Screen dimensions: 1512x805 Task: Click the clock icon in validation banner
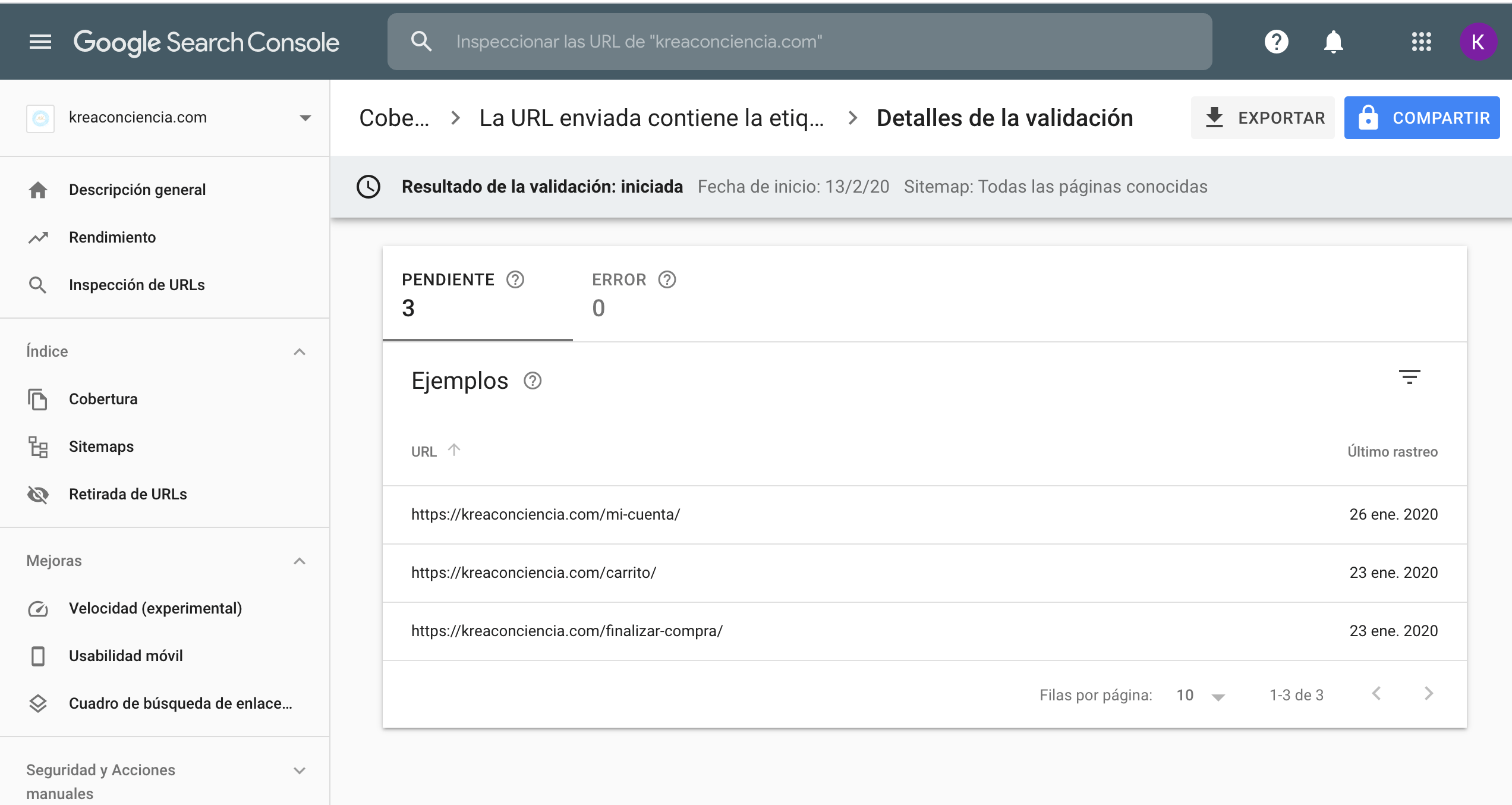pyautogui.click(x=368, y=187)
